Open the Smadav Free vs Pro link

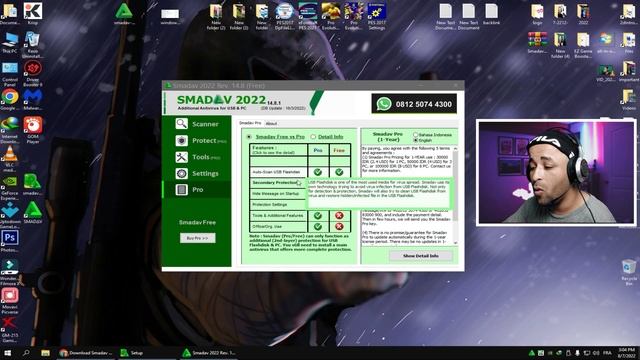[x=280, y=137]
